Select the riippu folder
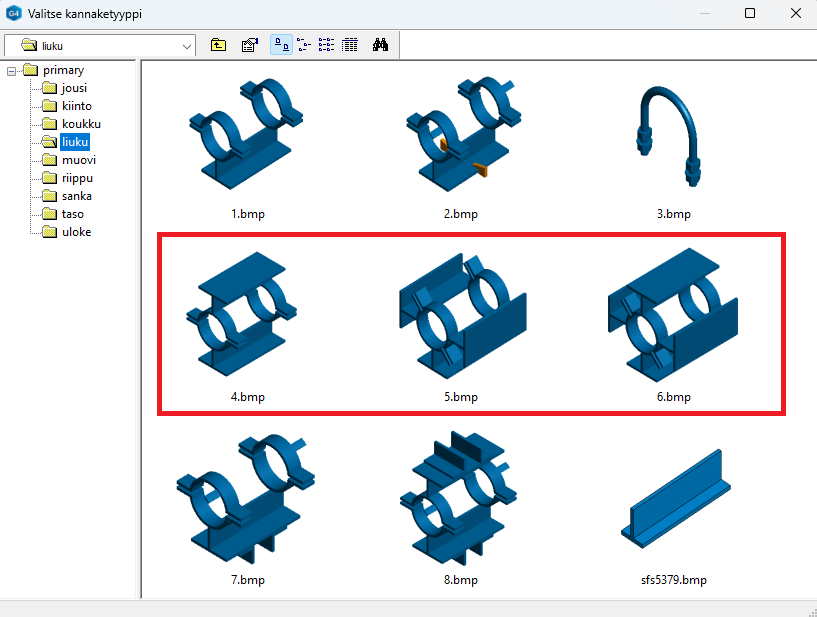817x617 pixels. 76,178
